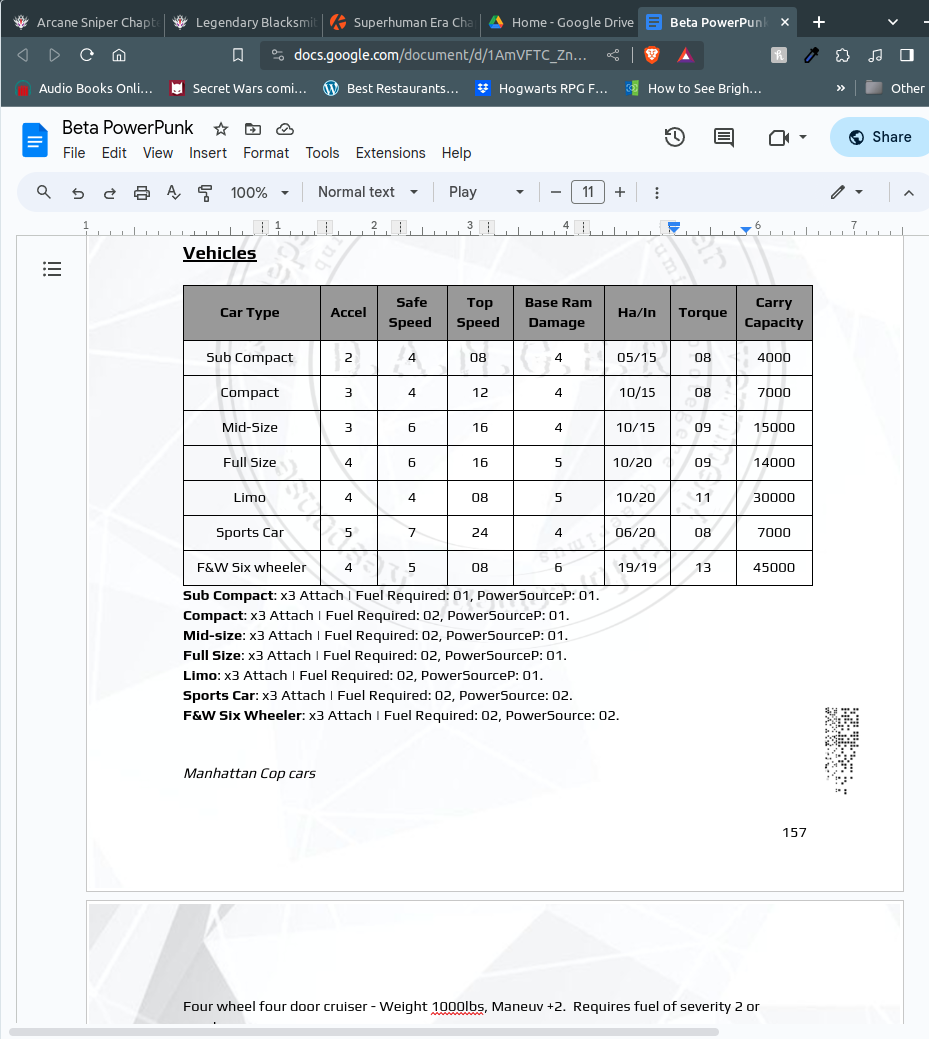Bookmark this page
Image resolution: width=929 pixels, height=1039 pixels.
tap(238, 55)
